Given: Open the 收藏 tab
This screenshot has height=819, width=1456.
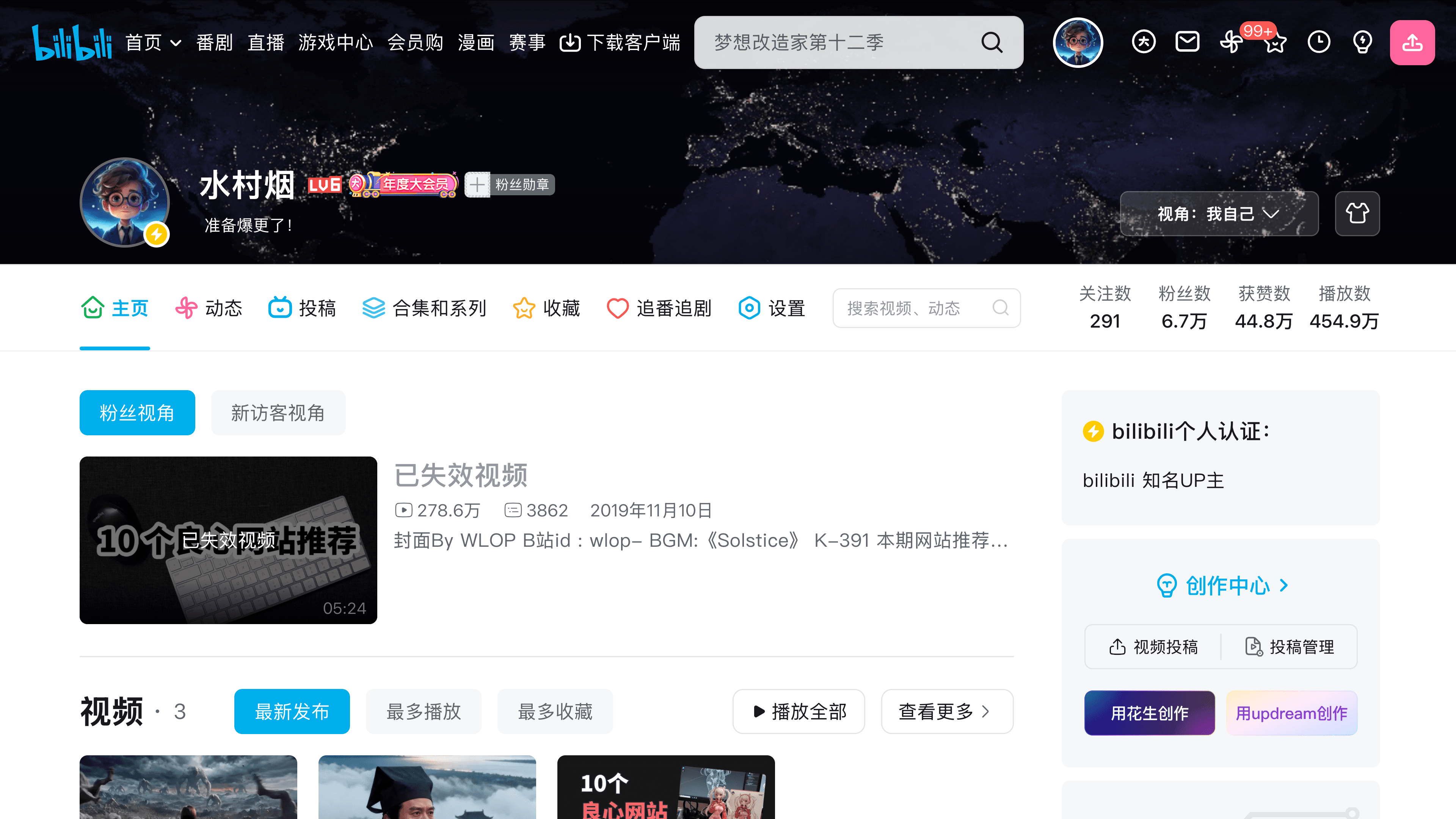Looking at the screenshot, I should (x=546, y=308).
